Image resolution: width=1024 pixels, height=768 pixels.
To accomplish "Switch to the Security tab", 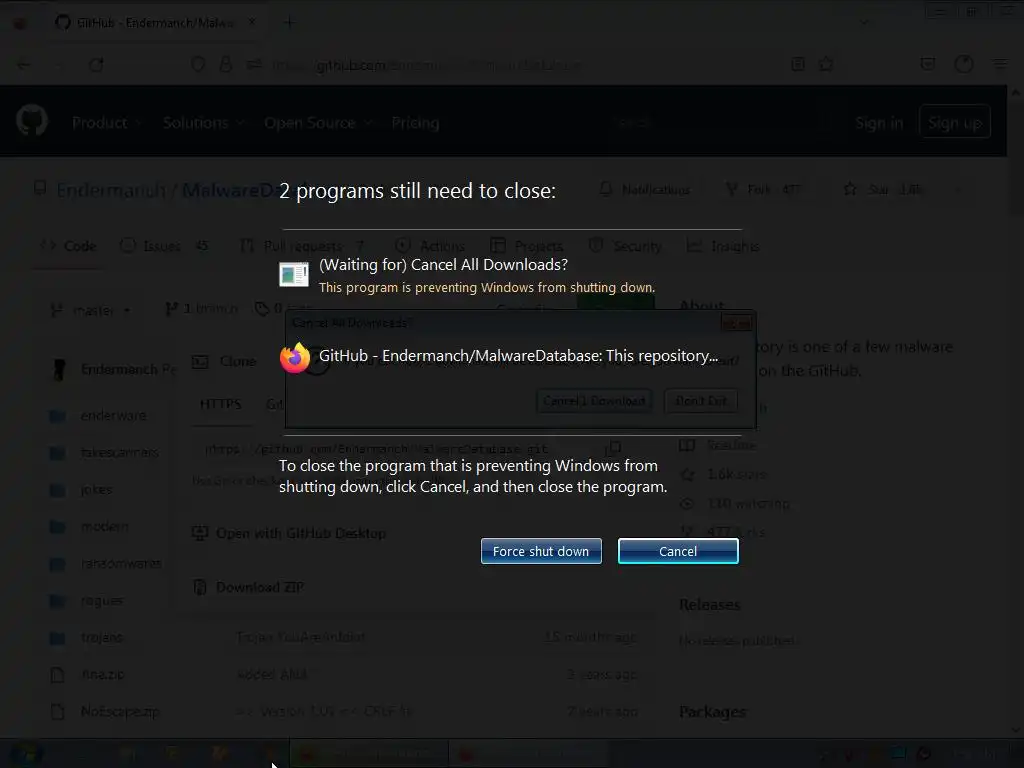I will [625, 246].
